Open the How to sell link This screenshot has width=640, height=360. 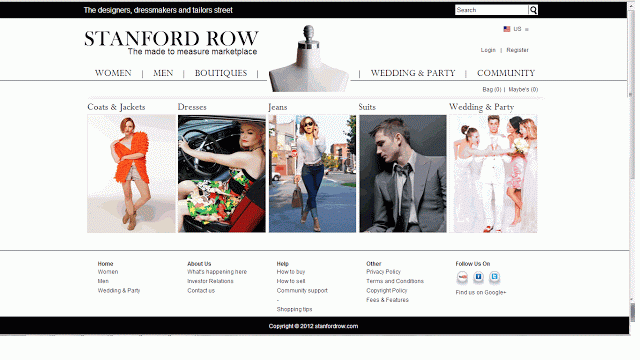[x=291, y=281]
